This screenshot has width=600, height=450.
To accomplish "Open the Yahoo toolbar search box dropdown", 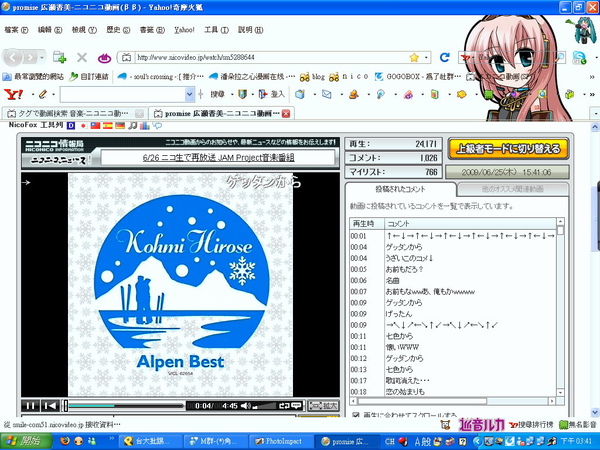I will 189,95.
